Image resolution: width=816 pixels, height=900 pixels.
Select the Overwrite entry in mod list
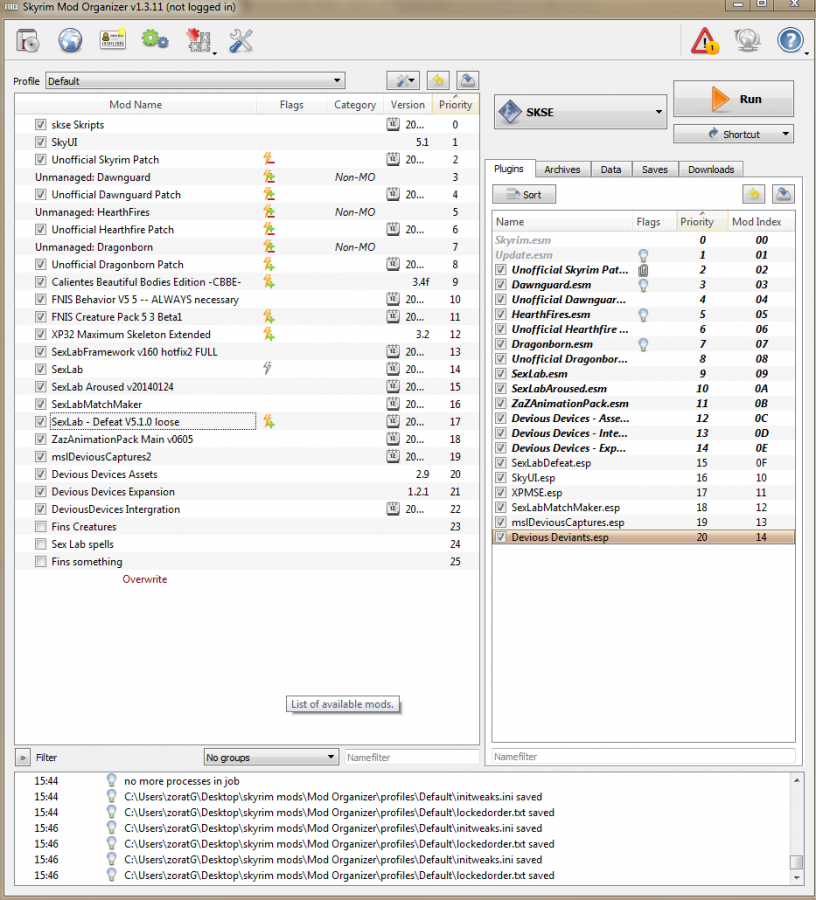145,579
